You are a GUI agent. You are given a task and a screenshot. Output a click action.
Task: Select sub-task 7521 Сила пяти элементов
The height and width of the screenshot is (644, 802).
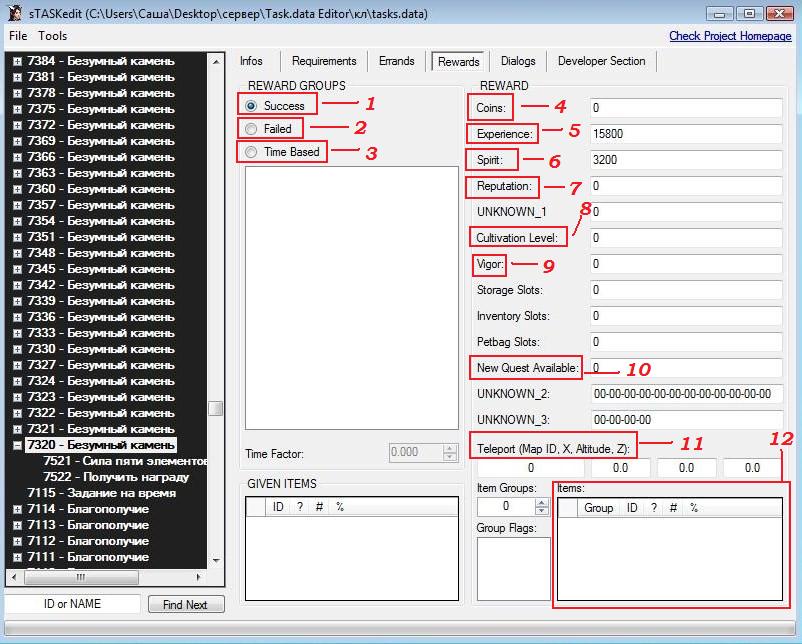point(124,461)
